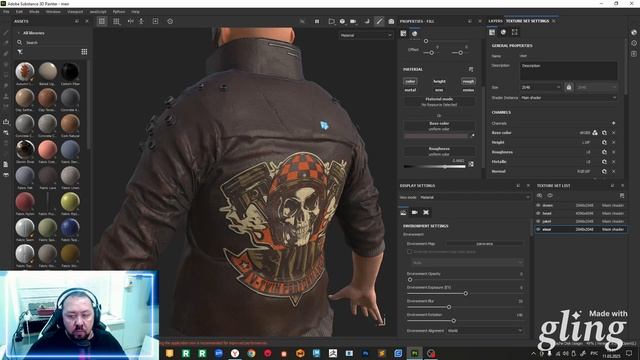Click the Base color channel warning triangle icon
640x360 pixels.
tap(595, 133)
